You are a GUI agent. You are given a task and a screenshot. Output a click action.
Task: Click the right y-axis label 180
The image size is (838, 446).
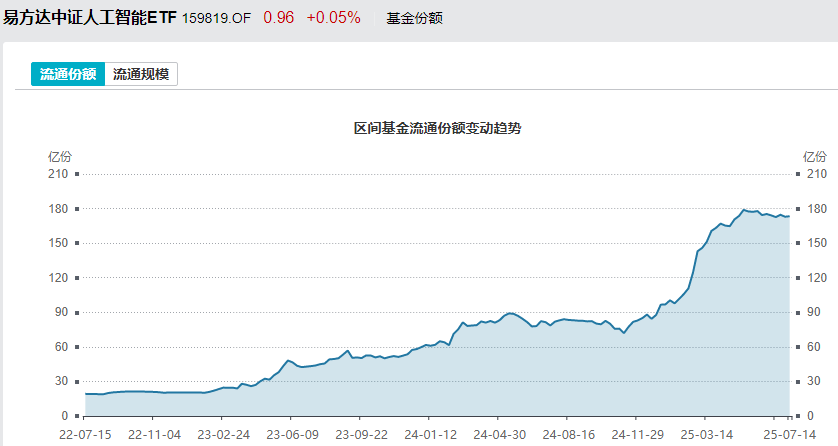point(817,209)
